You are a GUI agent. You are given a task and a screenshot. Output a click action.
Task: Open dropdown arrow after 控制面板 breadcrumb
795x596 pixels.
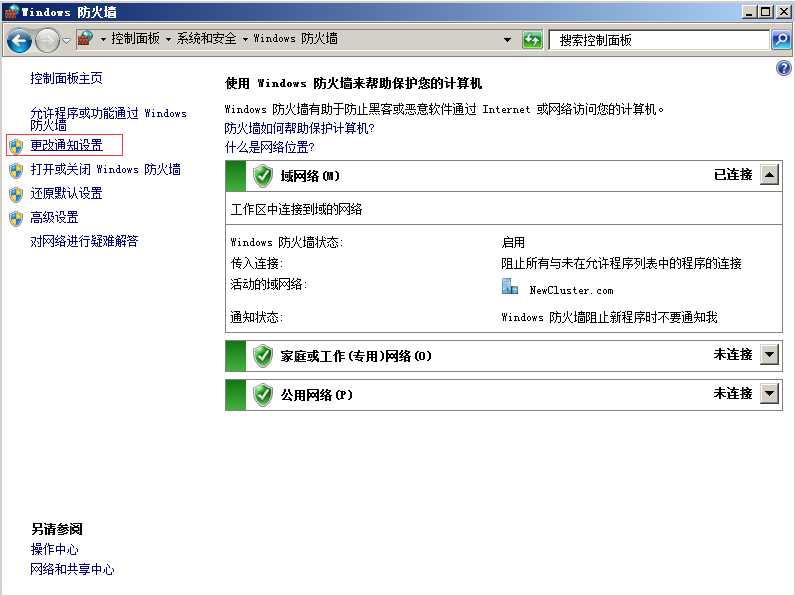[168, 39]
